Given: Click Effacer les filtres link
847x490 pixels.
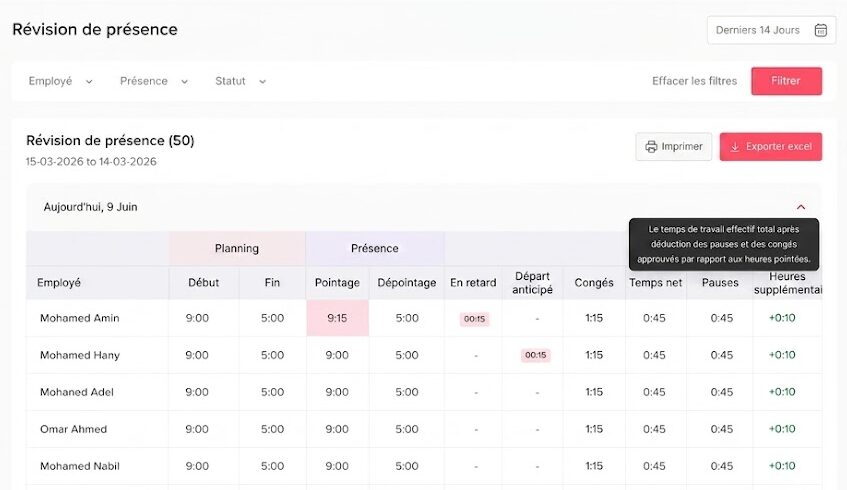Looking at the screenshot, I should (x=694, y=81).
